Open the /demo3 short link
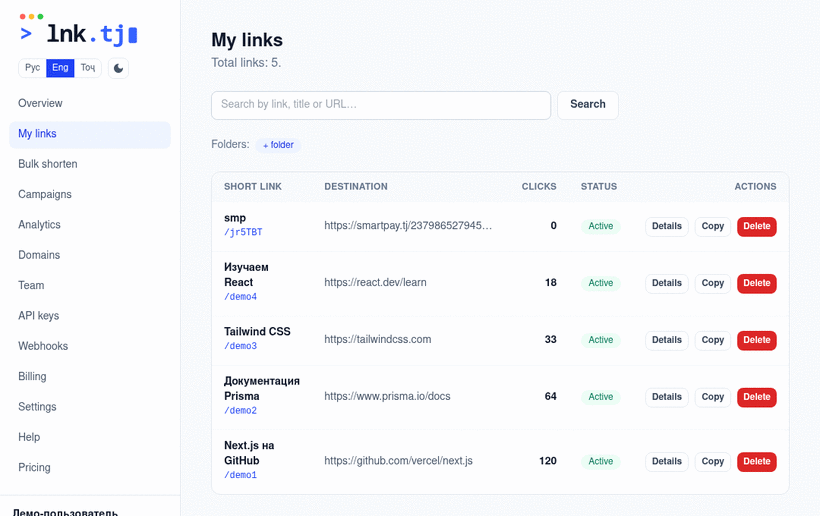Image resolution: width=820 pixels, height=516 pixels. [241, 346]
